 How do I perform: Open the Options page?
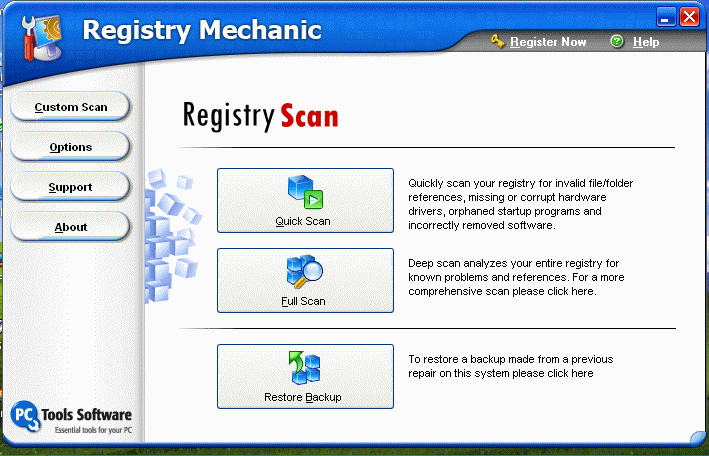click(x=71, y=147)
